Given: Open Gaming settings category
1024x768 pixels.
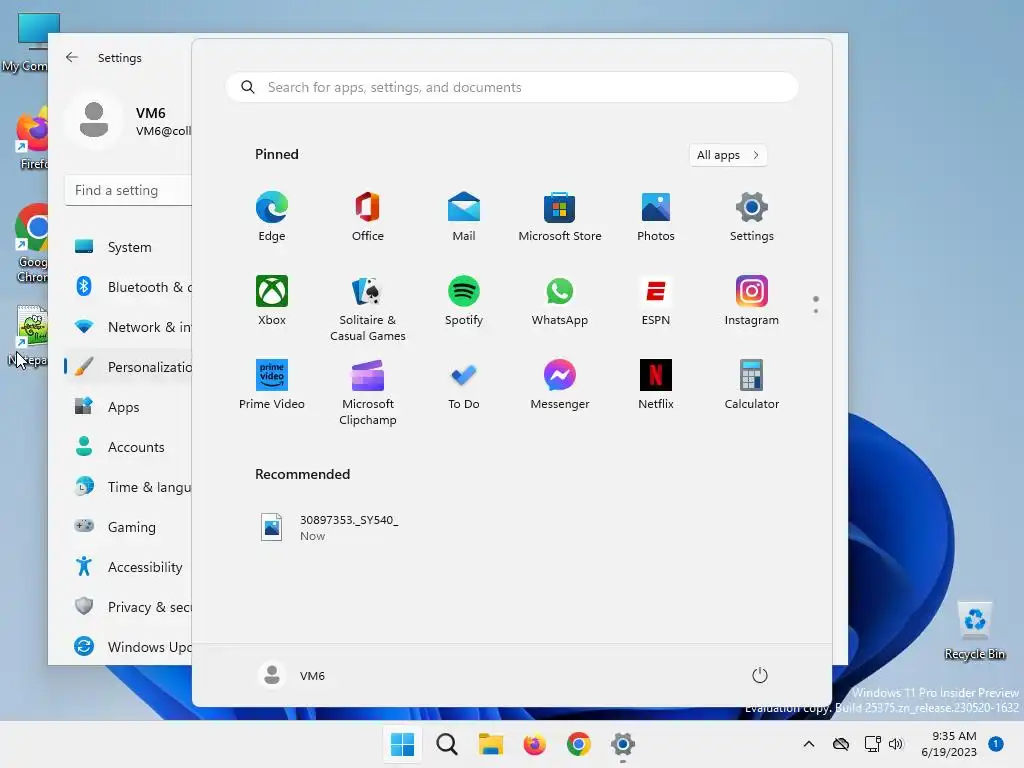Looking at the screenshot, I should [129, 526].
